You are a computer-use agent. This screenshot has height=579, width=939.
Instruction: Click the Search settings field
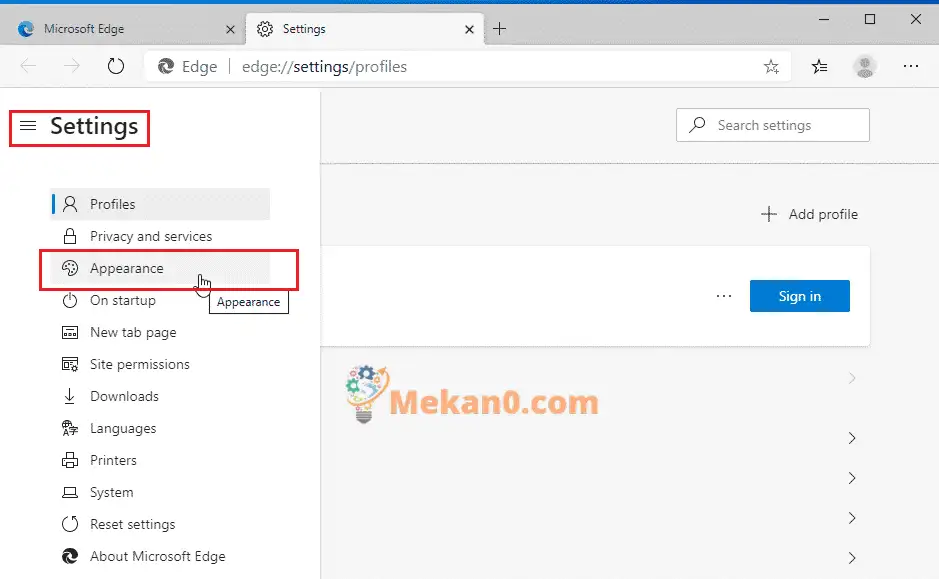click(773, 125)
